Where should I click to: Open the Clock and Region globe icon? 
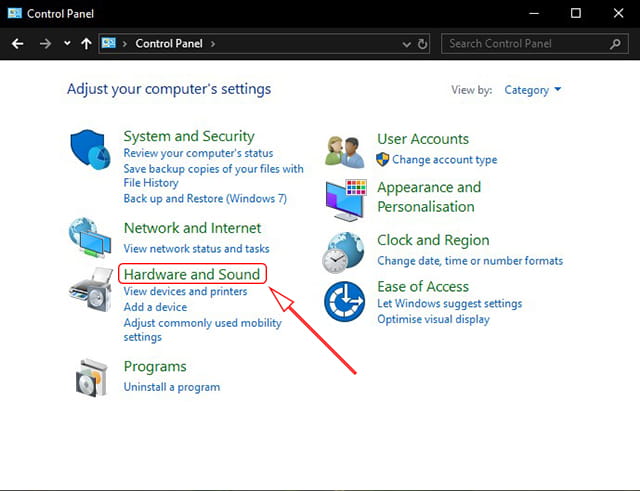pos(343,253)
